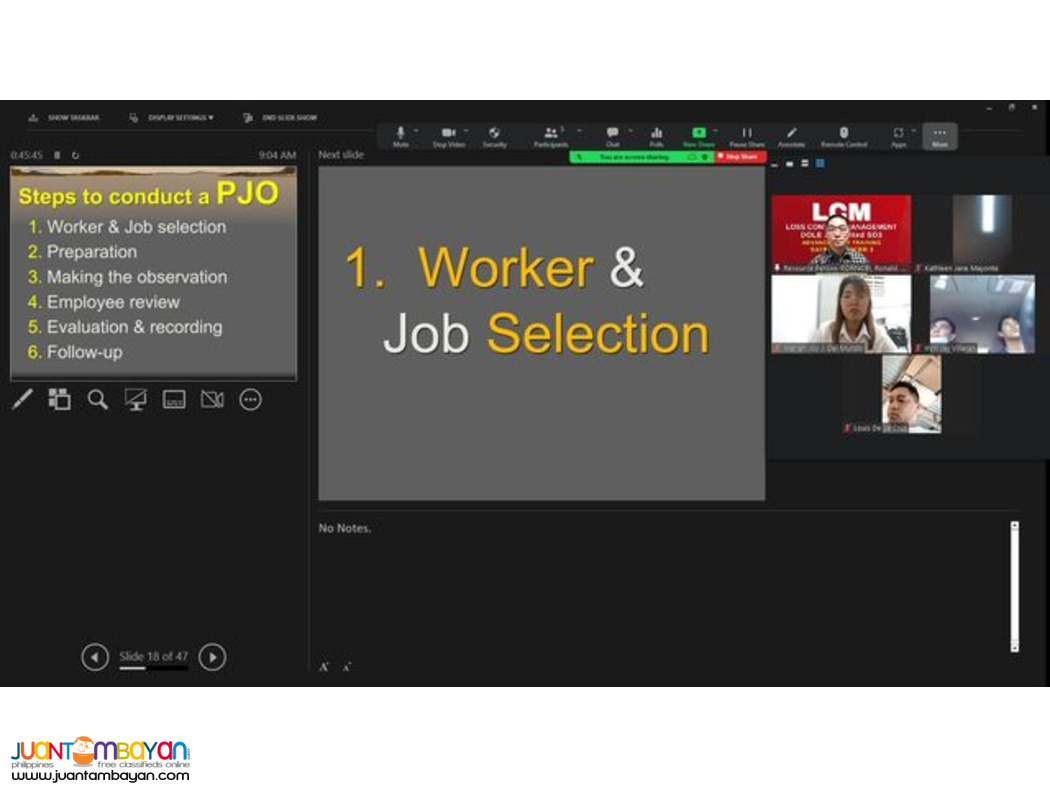Open the Security panel in Zoom

click(494, 132)
